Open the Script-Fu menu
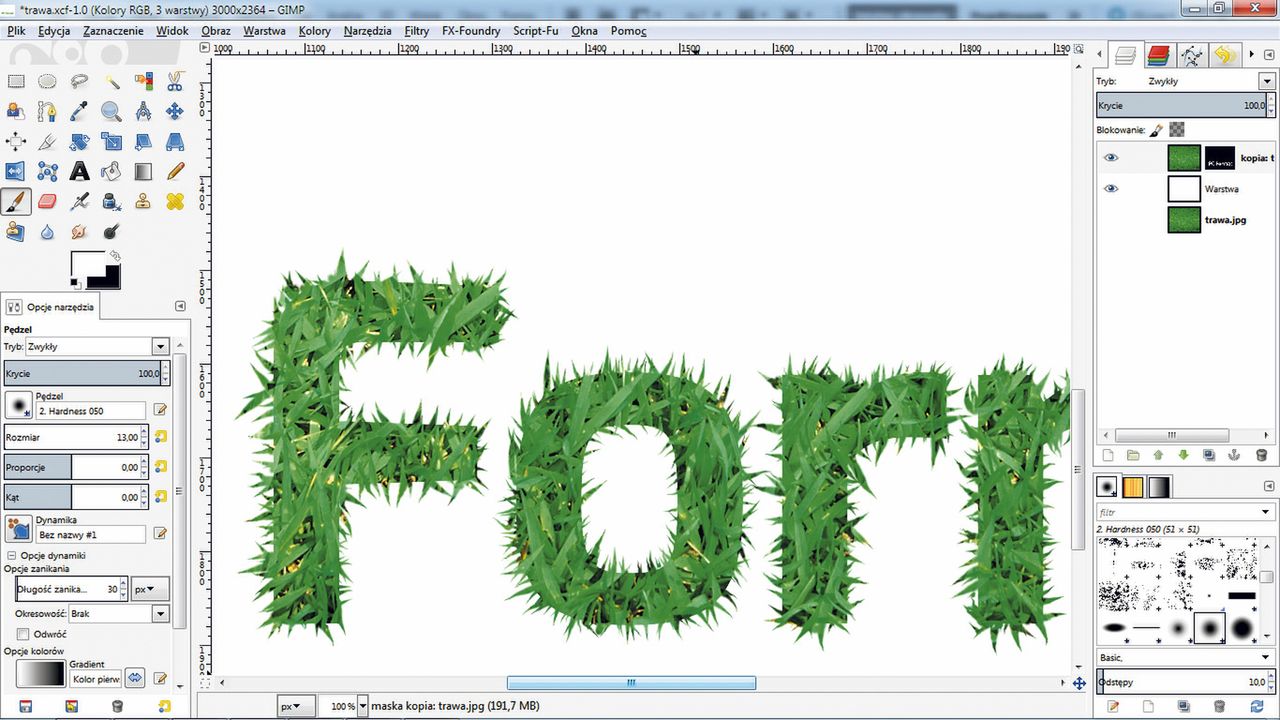Viewport: 1280px width, 720px height. pyautogui.click(x=535, y=31)
